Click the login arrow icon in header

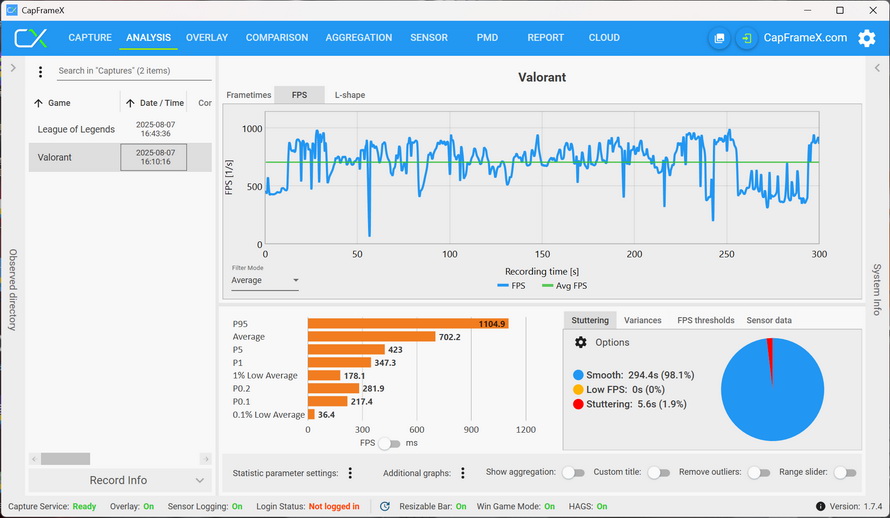747,38
